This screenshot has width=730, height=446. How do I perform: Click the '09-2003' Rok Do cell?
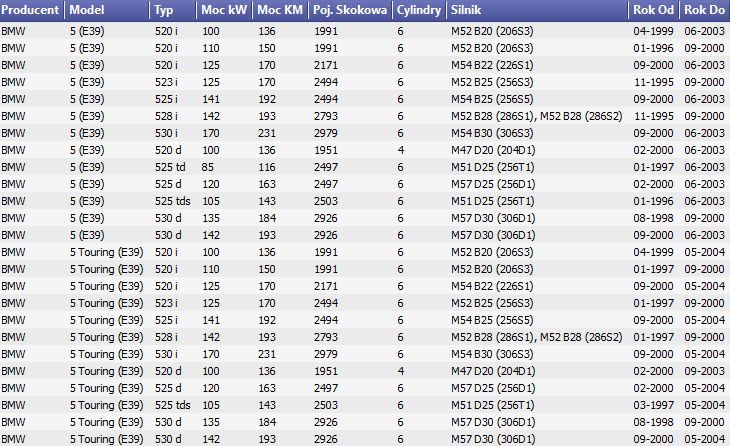click(704, 371)
